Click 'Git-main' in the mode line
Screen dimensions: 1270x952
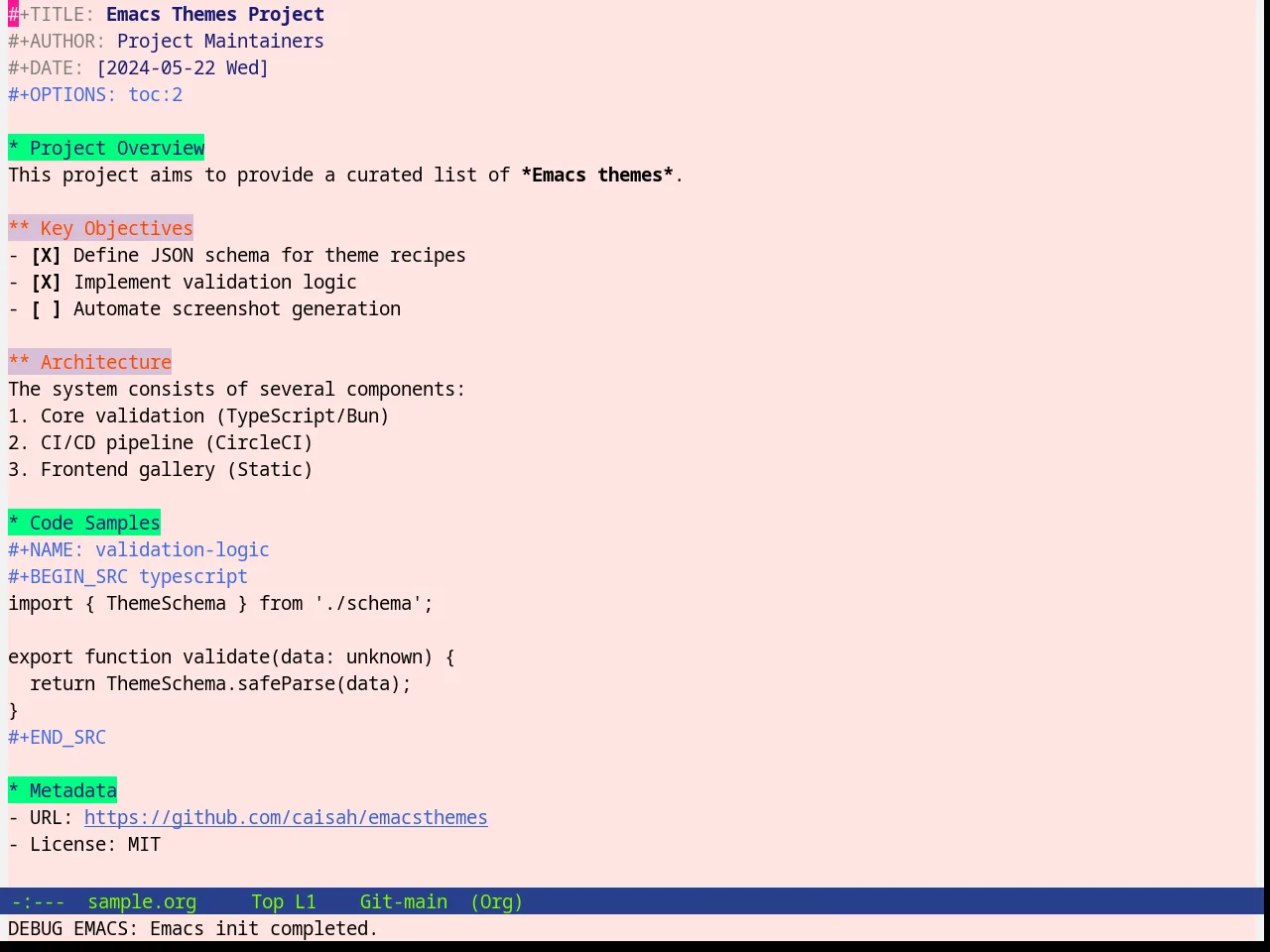point(404,901)
